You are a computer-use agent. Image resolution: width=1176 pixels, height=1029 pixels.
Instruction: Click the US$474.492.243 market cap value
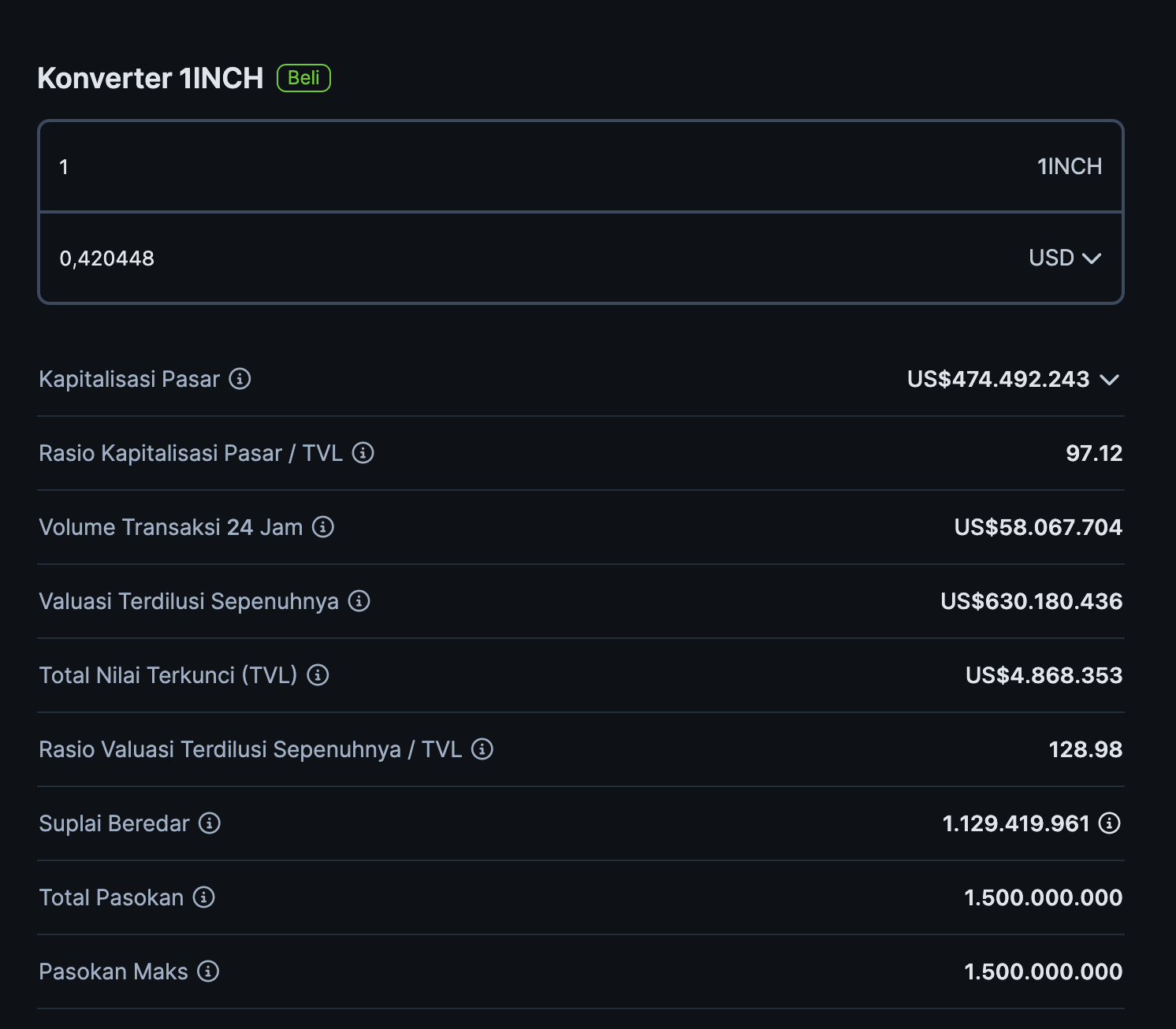[x=998, y=379]
